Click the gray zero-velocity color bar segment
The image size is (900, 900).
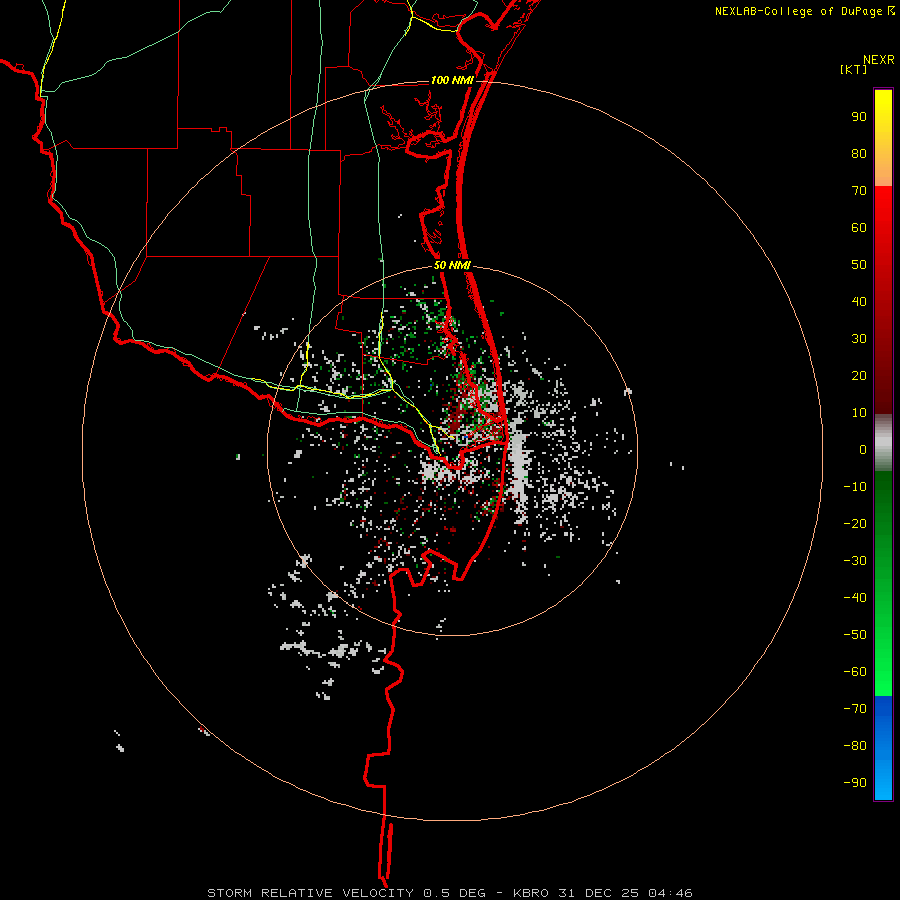[x=883, y=443]
